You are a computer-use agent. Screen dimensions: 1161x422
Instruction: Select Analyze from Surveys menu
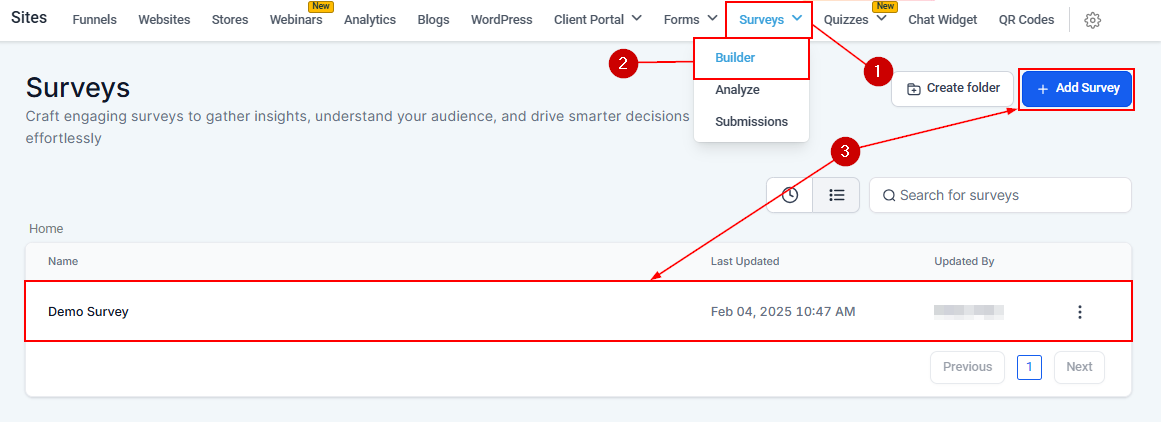pyautogui.click(x=737, y=90)
